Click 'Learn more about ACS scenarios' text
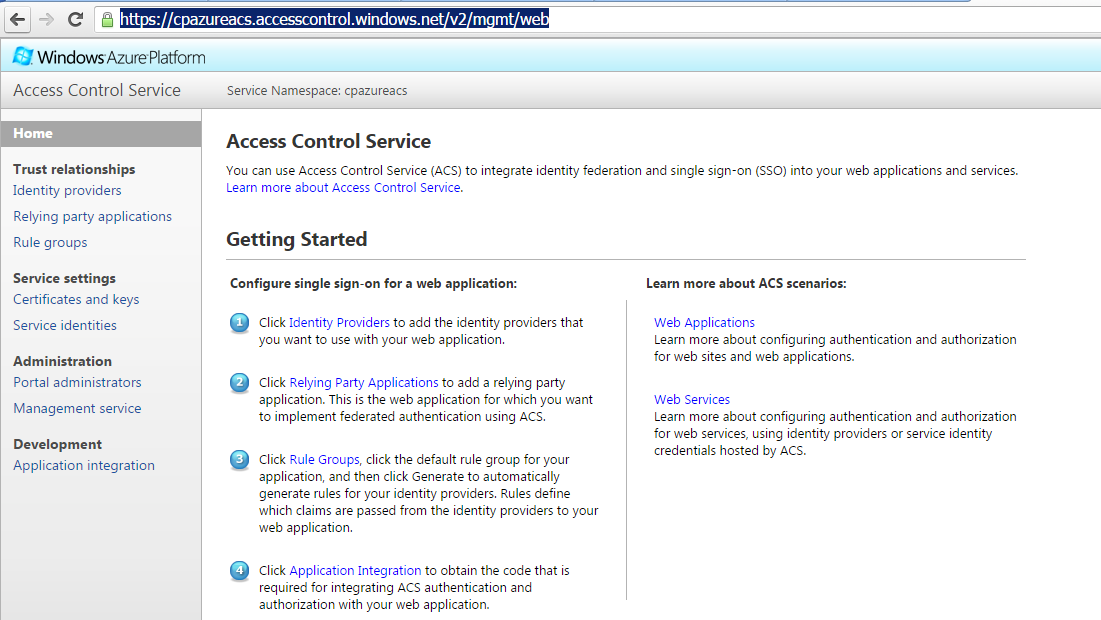The height and width of the screenshot is (620, 1101). 746,284
